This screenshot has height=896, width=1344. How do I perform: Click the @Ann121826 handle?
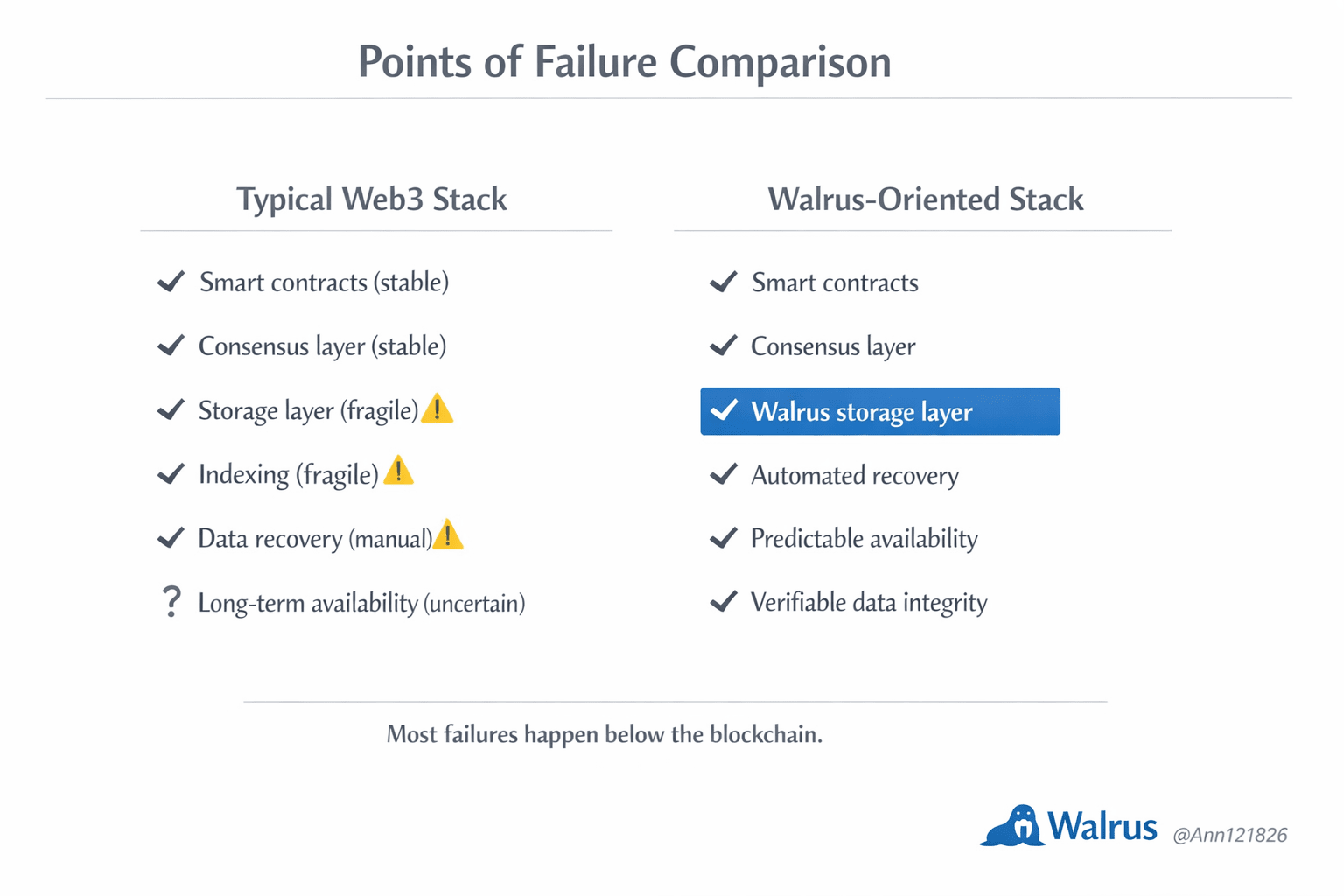point(1229,835)
